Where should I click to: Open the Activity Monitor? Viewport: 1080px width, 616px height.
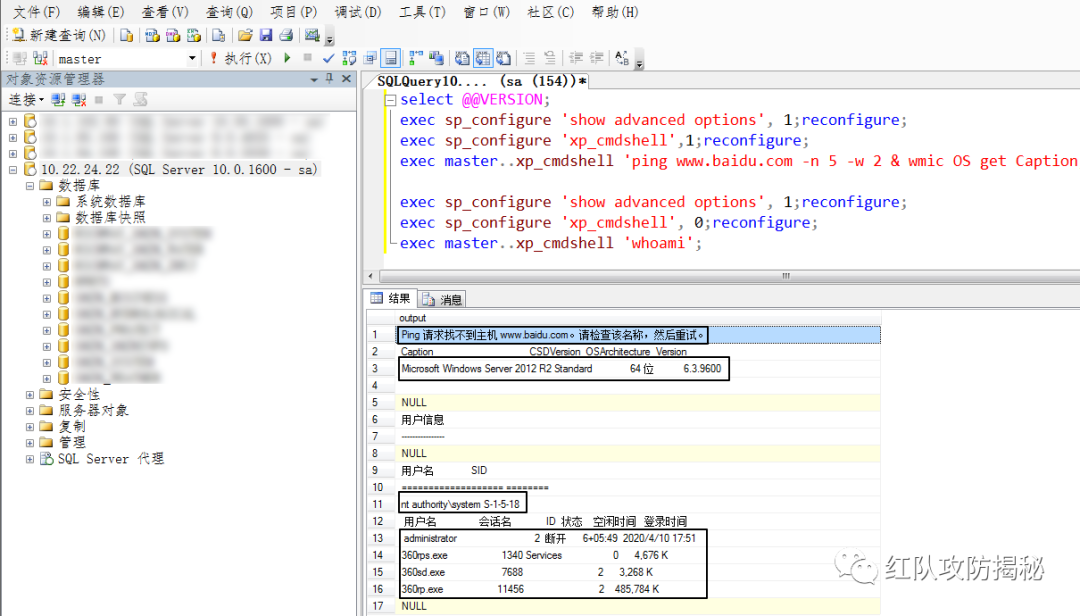[312, 35]
